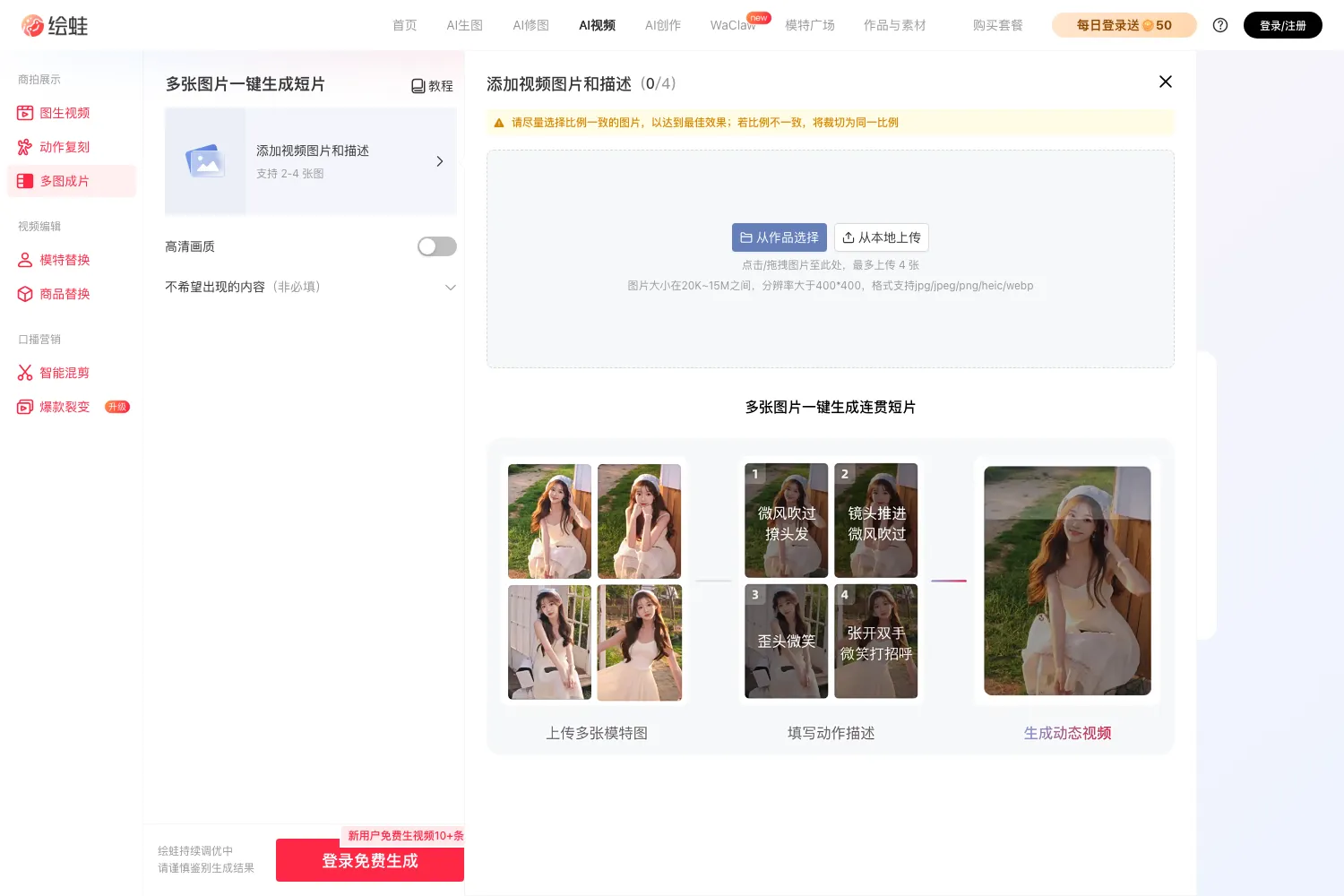The height and width of the screenshot is (896, 1344).
Task: Click the 每日登录送50 reward button
Action: click(x=1124, y=25)
